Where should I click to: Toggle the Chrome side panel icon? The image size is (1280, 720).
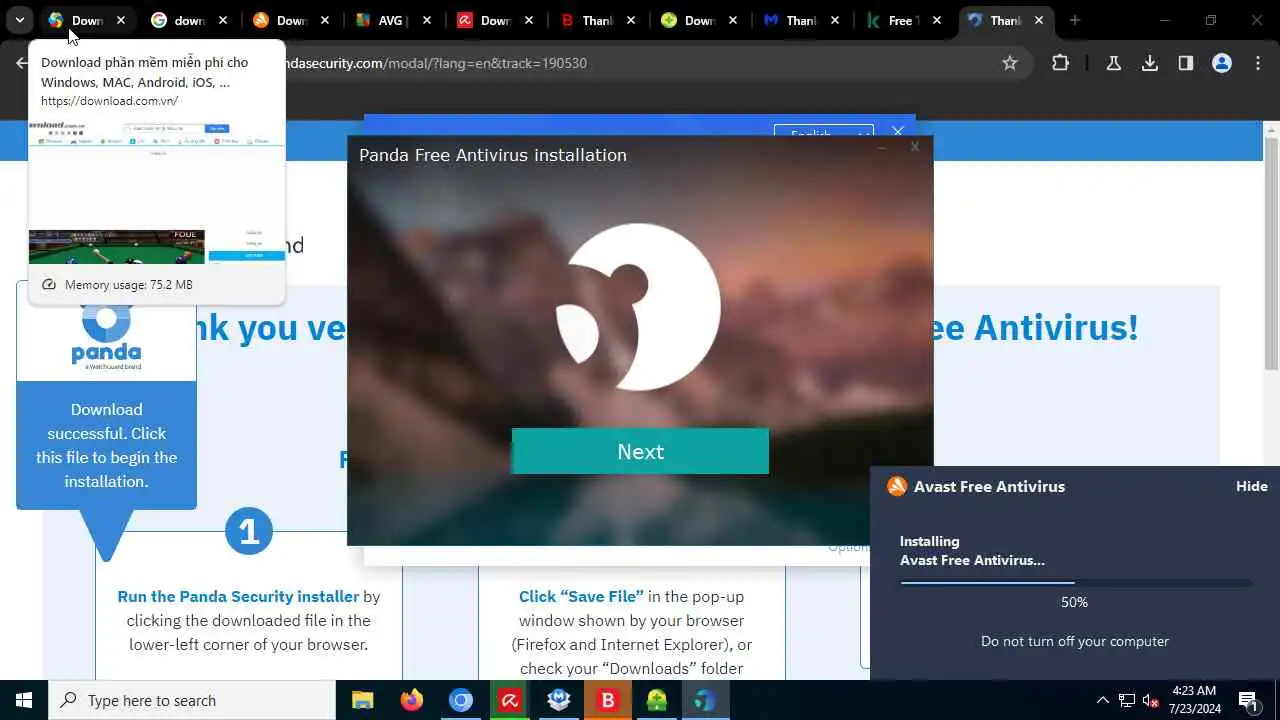coord(1186,63)
